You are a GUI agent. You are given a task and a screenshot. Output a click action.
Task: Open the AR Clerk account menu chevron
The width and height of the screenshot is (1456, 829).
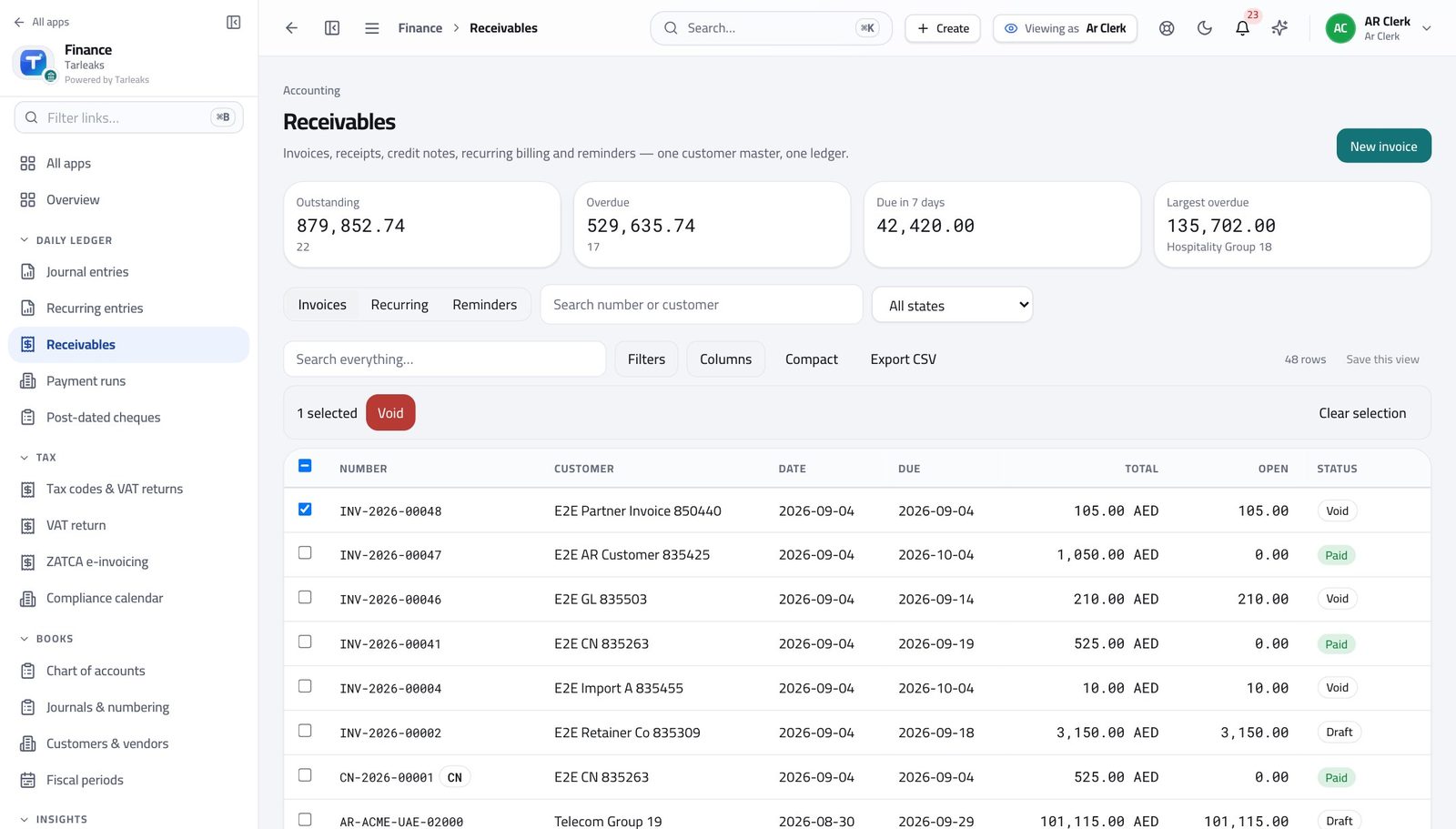pyautogui.click(x=1427, y=28)
